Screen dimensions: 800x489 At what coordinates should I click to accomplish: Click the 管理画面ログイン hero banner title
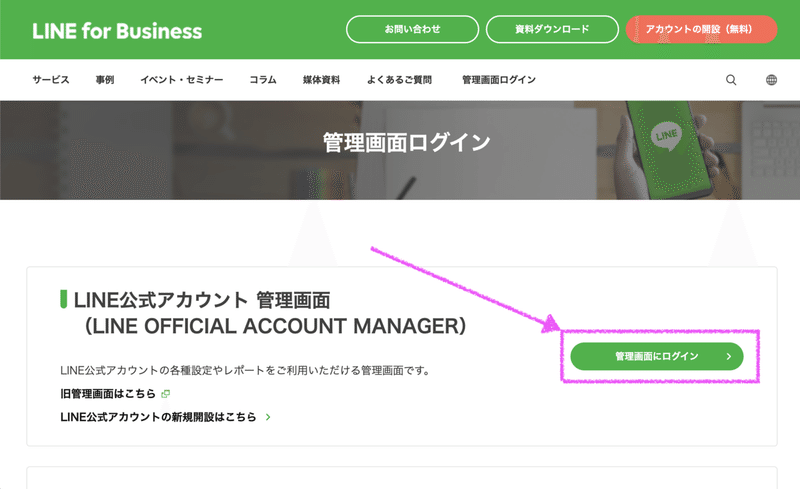coord(406,142)
